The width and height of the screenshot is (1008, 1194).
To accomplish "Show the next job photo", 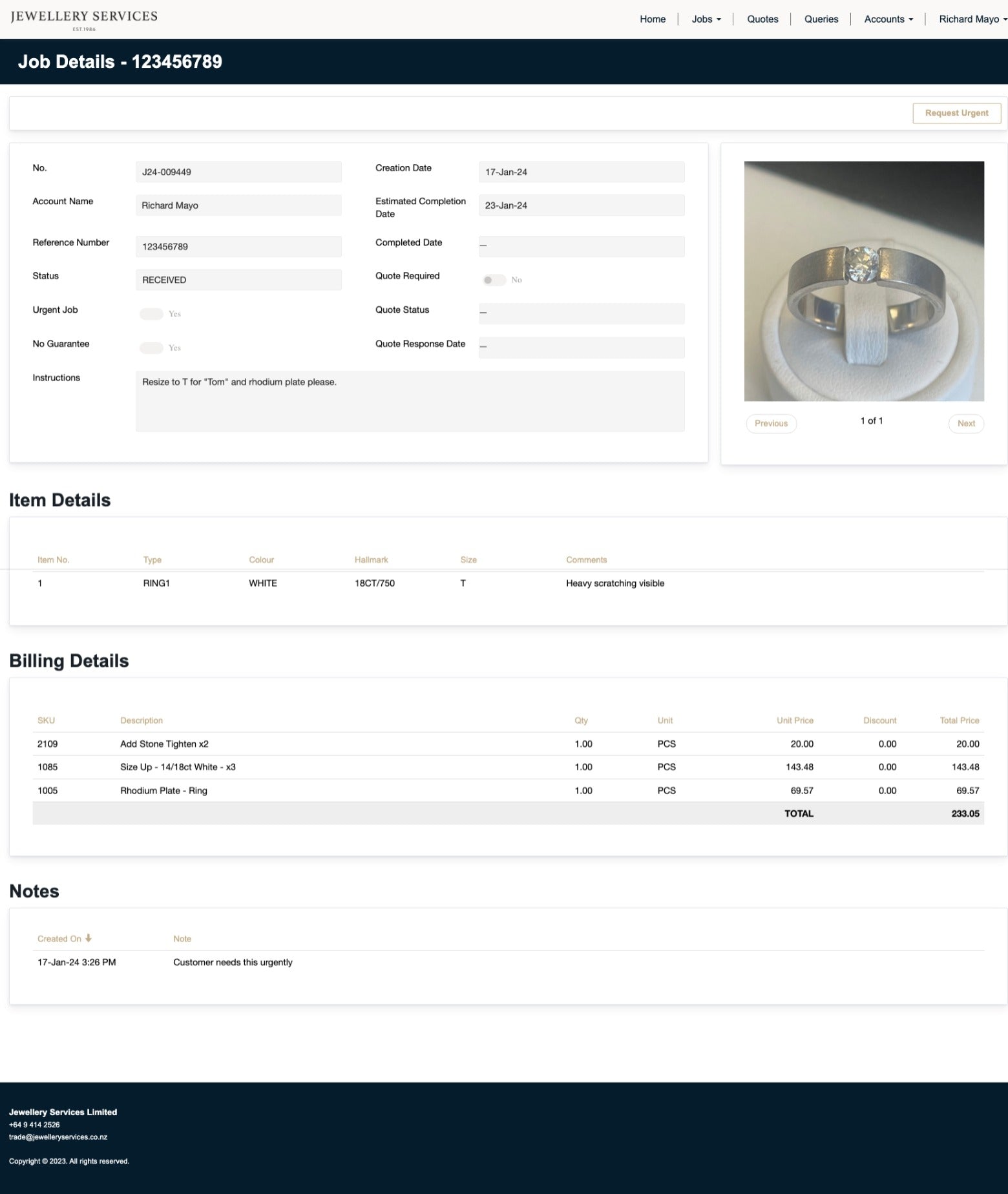I will pos(966,424).
